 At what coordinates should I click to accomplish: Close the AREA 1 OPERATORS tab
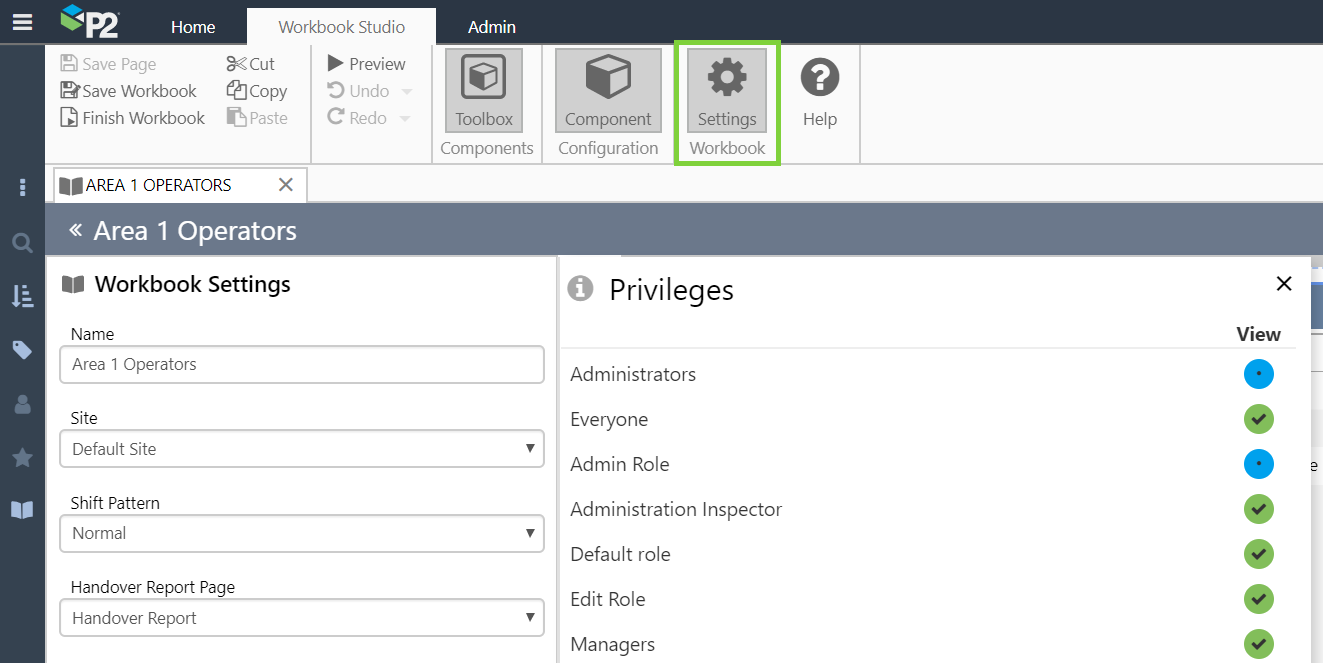(x=285, y=185)
